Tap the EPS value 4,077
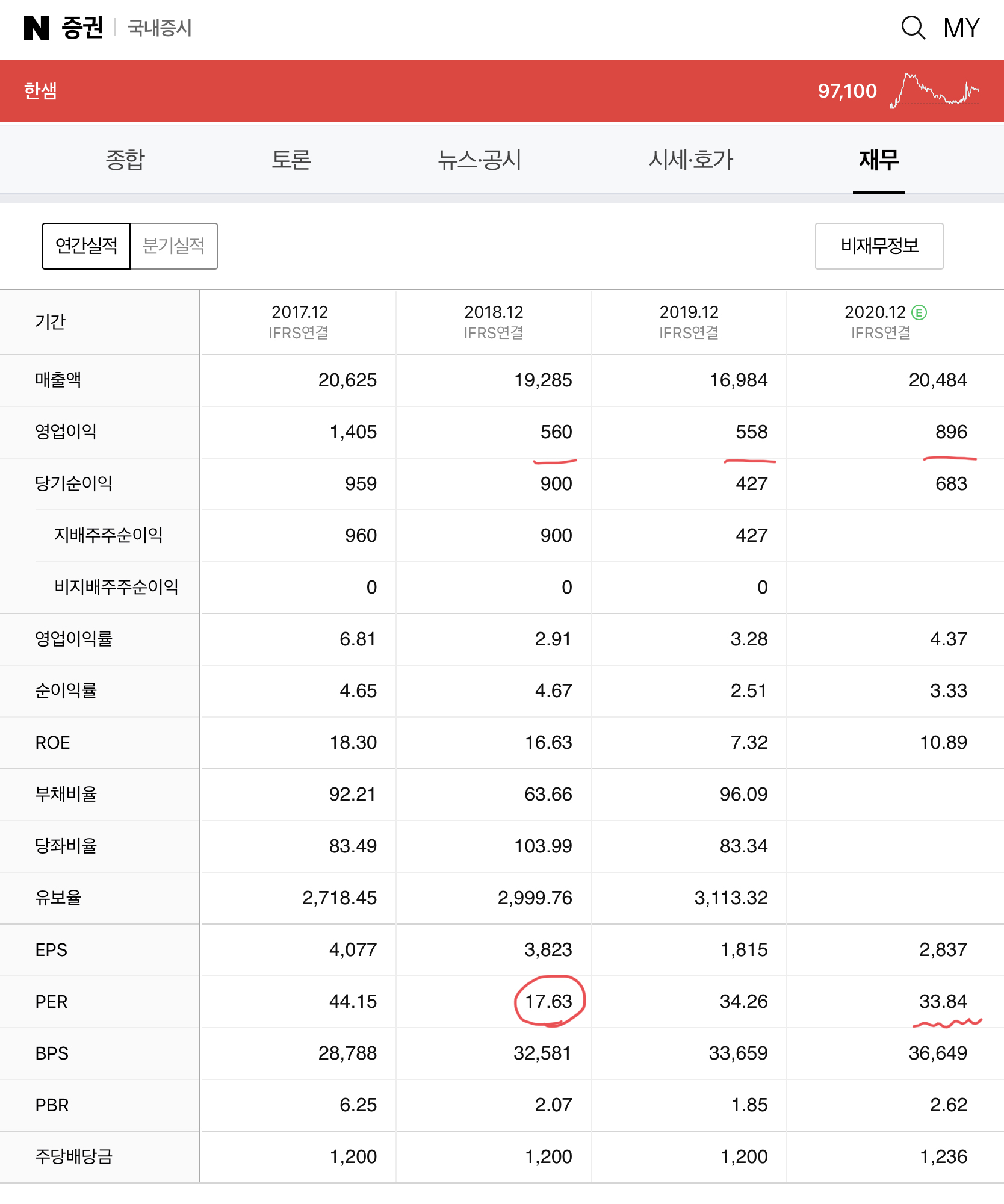The height and width of the screenshot is (1204, 1004). [x=353, y=949]
